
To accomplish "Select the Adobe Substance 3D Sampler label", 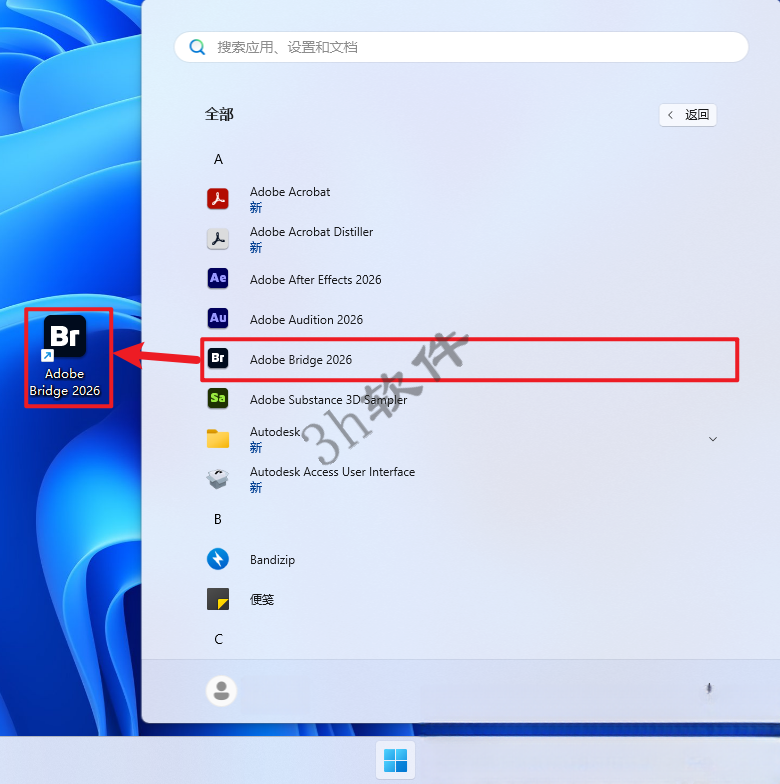I will click(x=328, y=400).
